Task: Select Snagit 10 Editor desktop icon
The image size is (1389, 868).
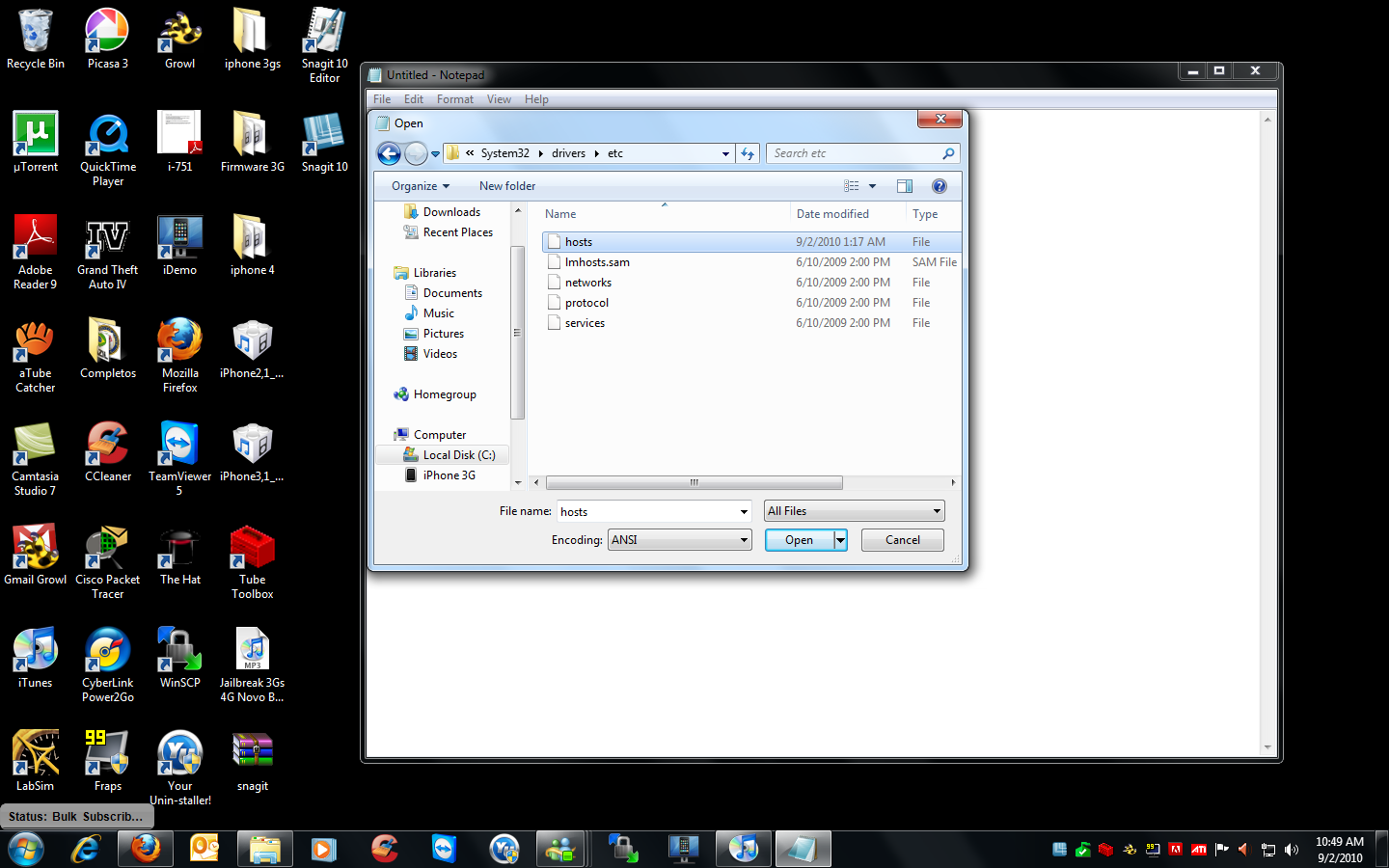Action: (x=324, y=46)
